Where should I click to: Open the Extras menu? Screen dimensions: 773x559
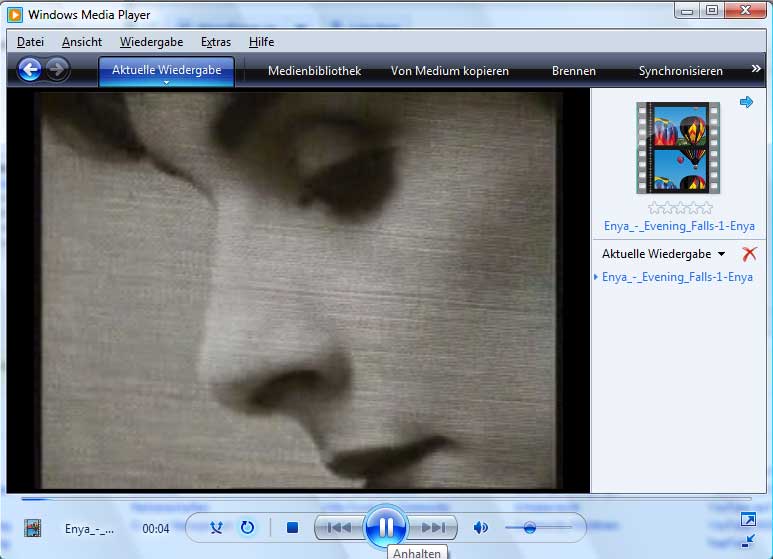216,42
